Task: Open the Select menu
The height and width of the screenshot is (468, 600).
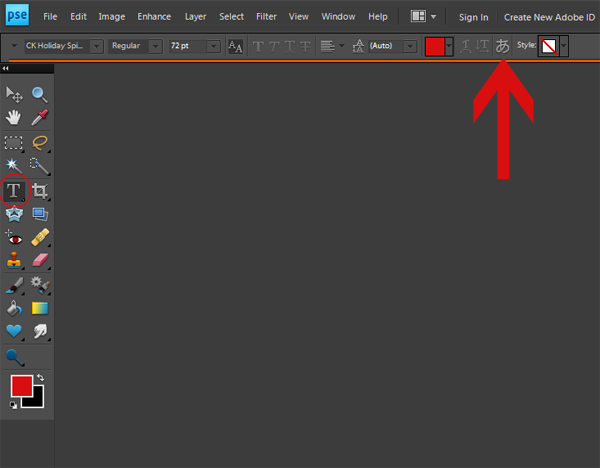Action: click(x=232, y=17)
